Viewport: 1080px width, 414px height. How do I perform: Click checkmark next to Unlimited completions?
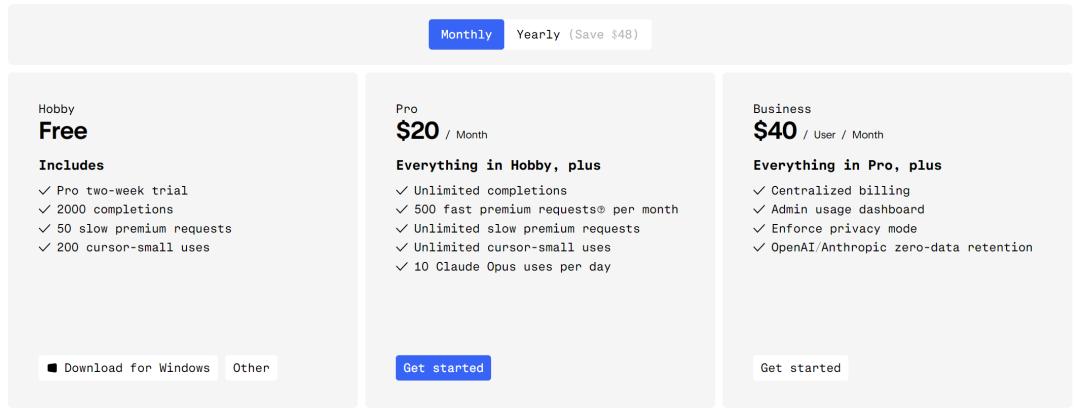pos(402,191)
